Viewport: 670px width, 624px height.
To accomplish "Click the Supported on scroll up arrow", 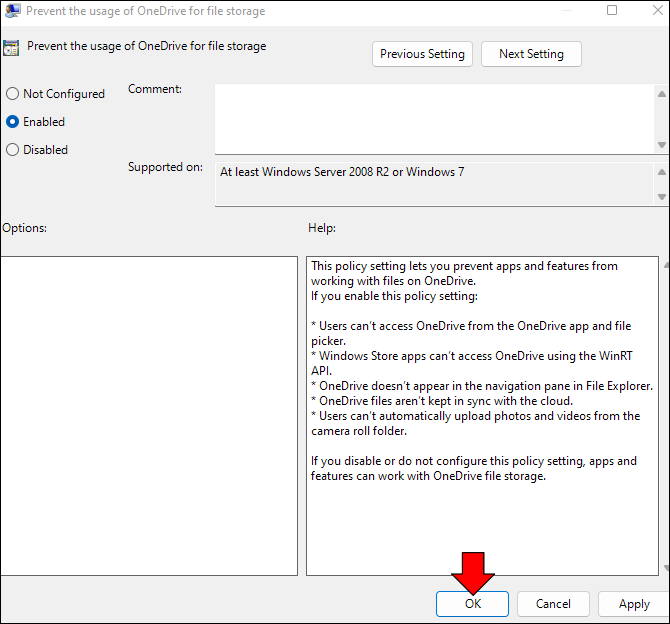I will click(661, 172).
